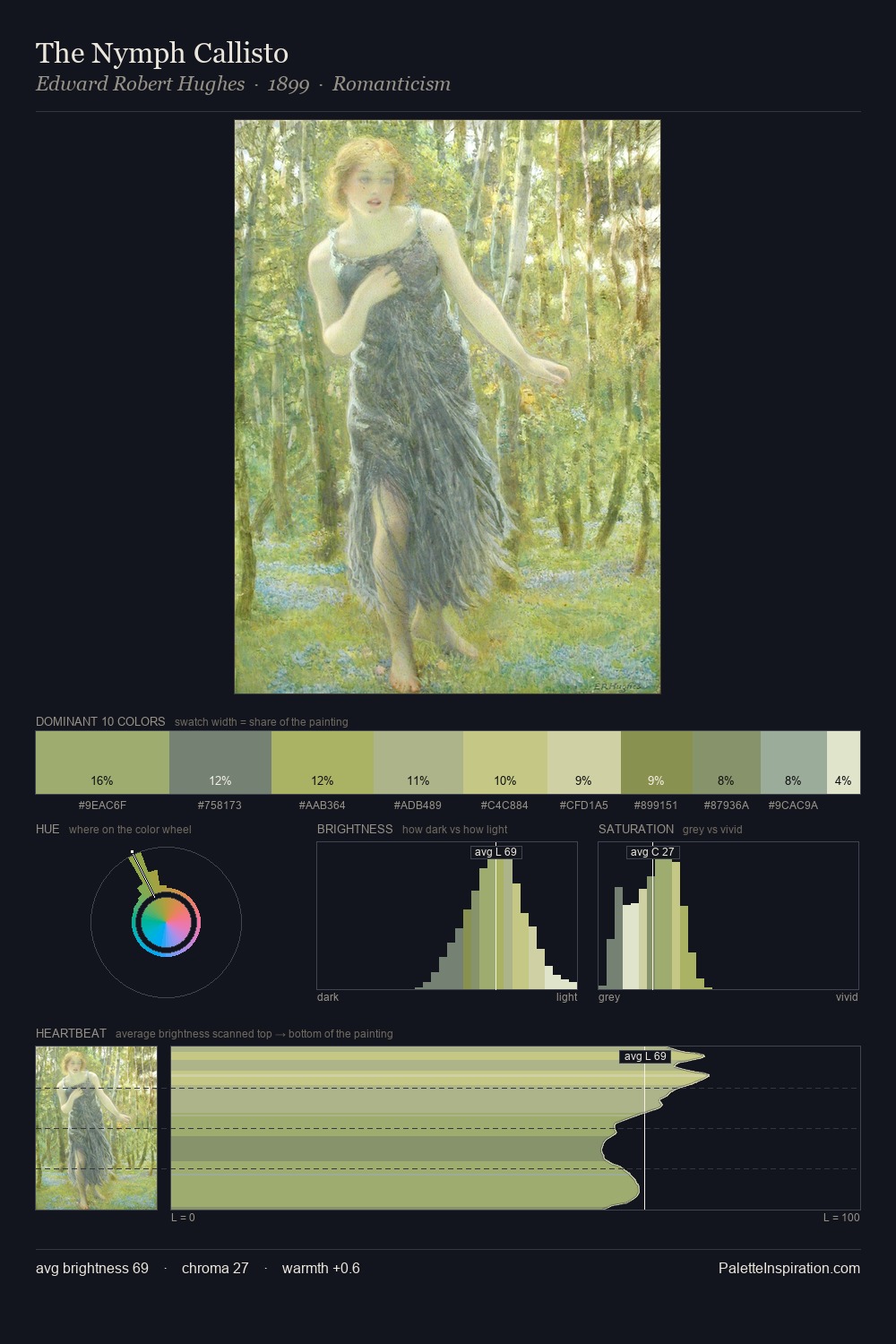Click the hex code text #9EAC6F
Screen dimensions: 896x1344
102,806
